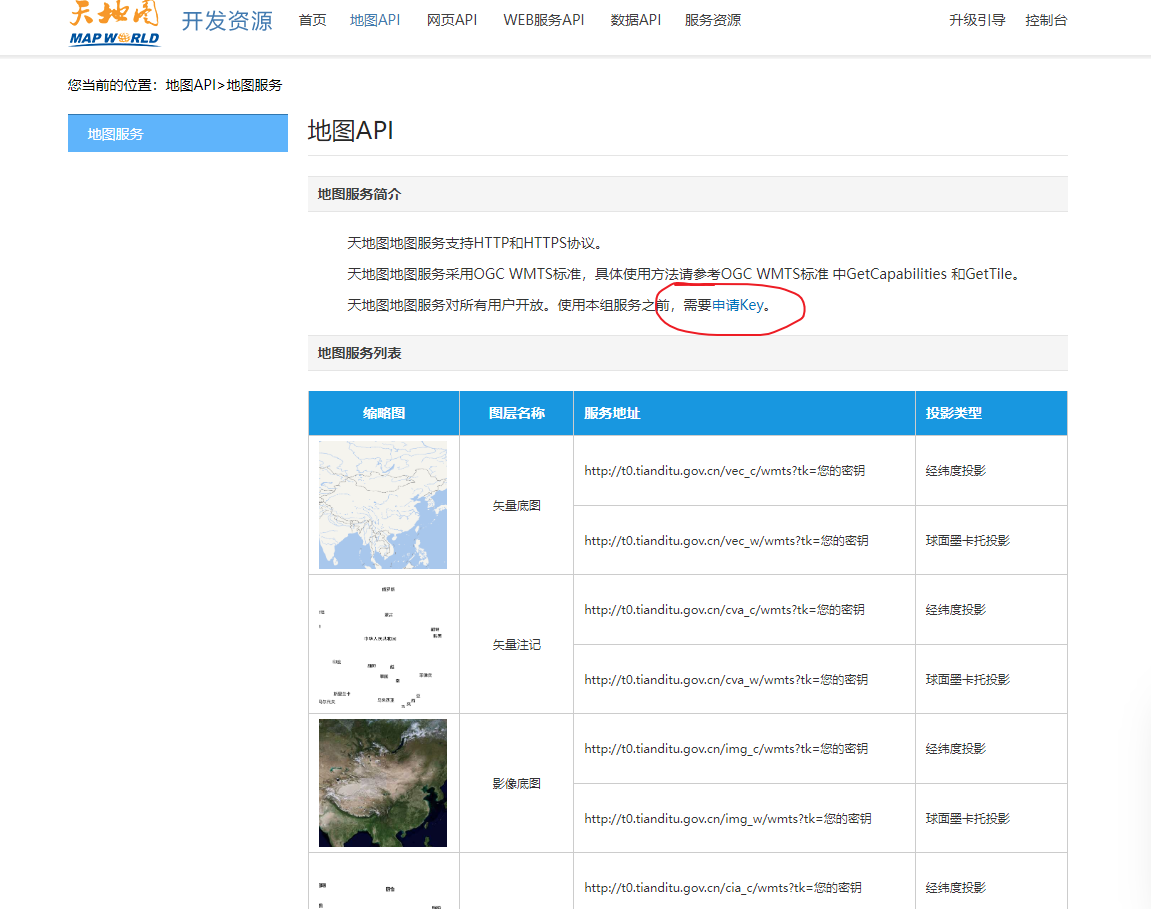Open the 矢量注记 thumbnail image
The width and height of the screenshot is (1151, 909).
coord(383,644)
